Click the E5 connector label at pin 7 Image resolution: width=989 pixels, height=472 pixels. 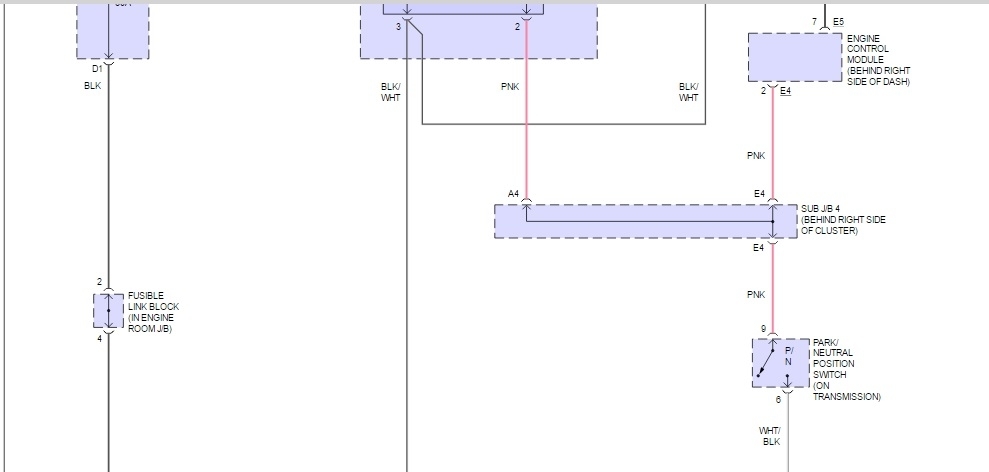838,22
